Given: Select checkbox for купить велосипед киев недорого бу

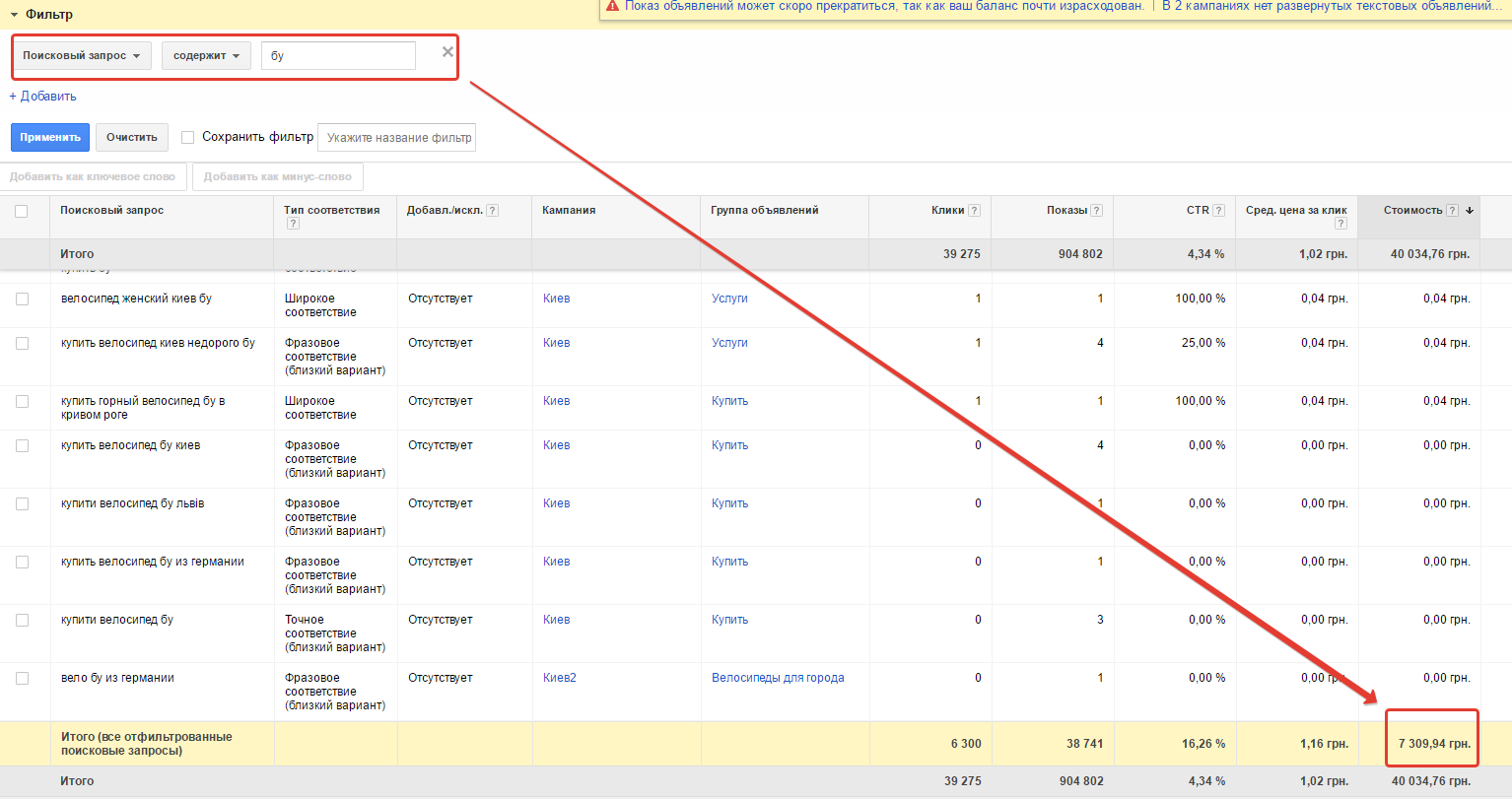Looking at the screenshot, I should (x=22, y=343).
